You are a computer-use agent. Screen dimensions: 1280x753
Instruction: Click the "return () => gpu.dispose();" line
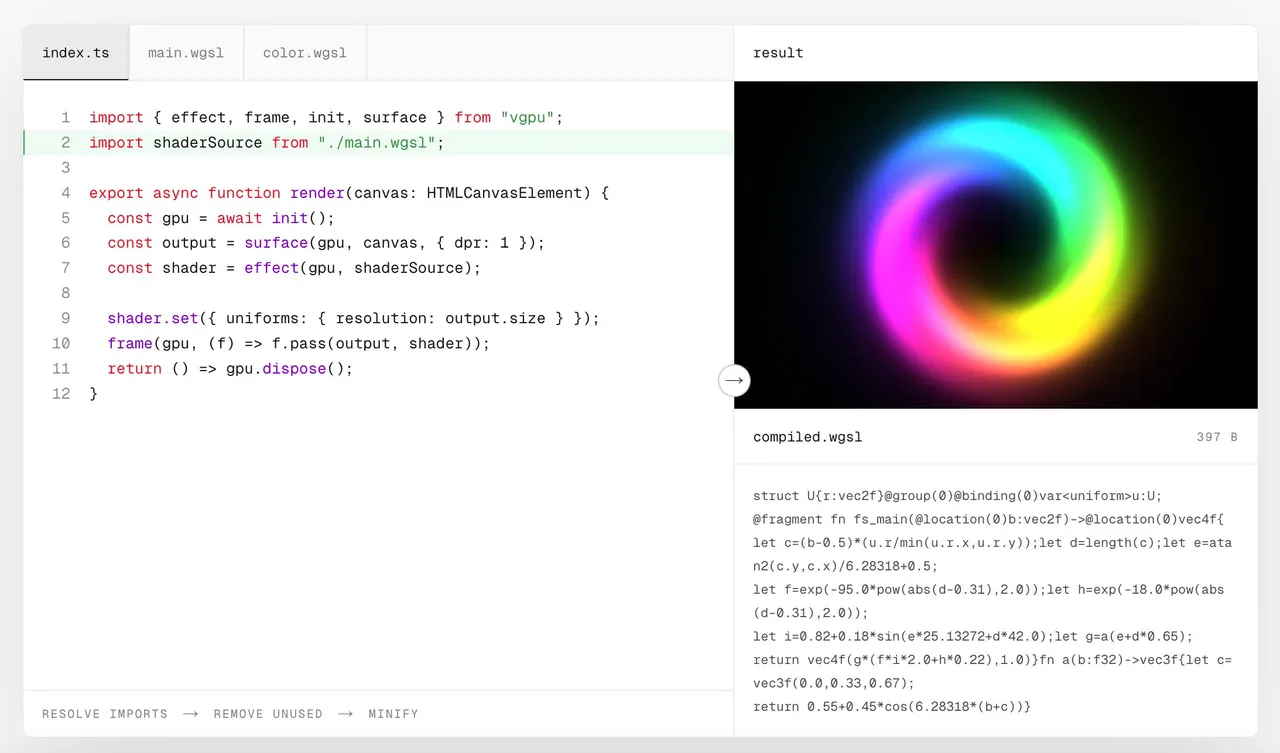click(230, 368)
